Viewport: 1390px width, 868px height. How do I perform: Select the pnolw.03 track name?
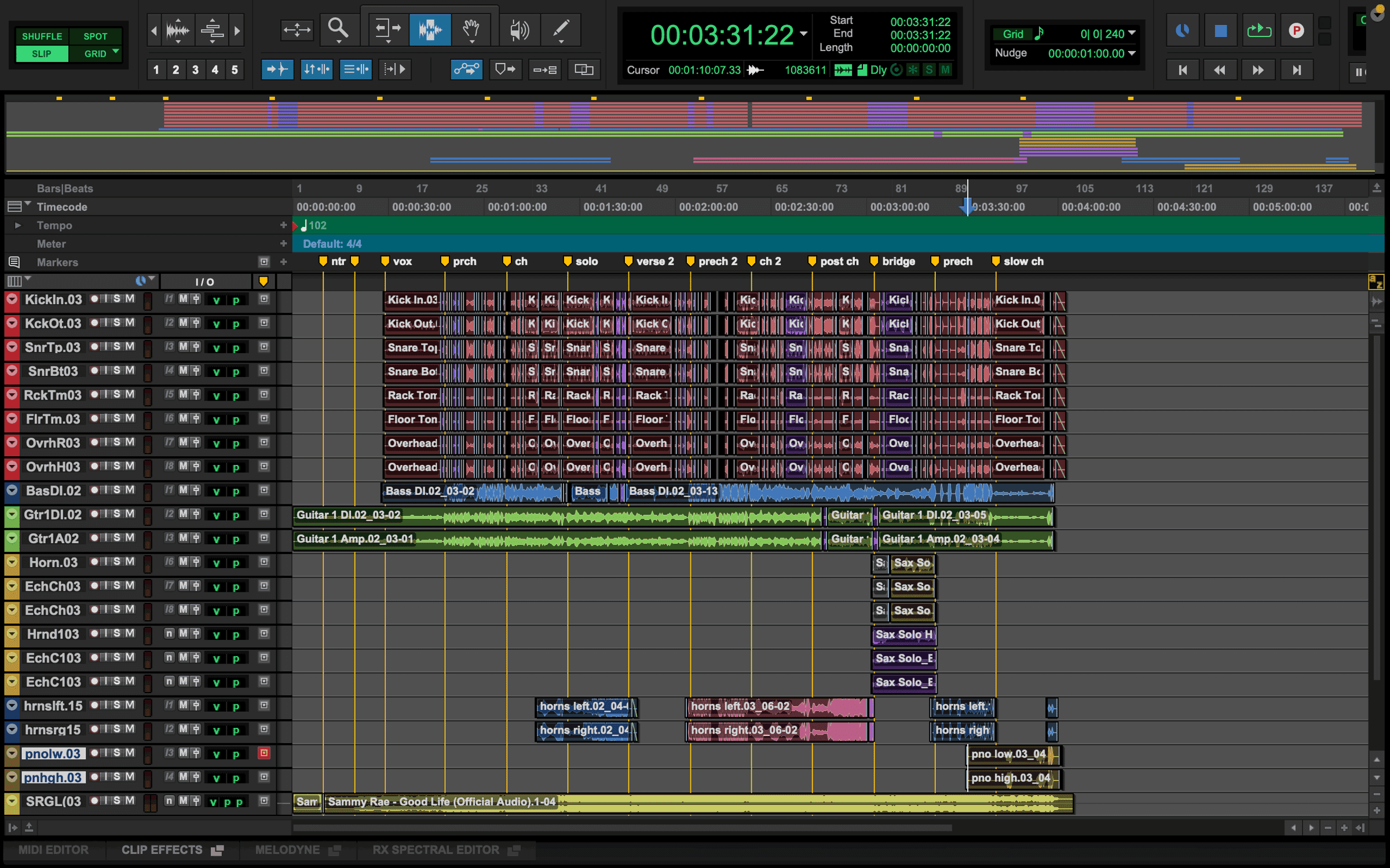tap(53, 753)
